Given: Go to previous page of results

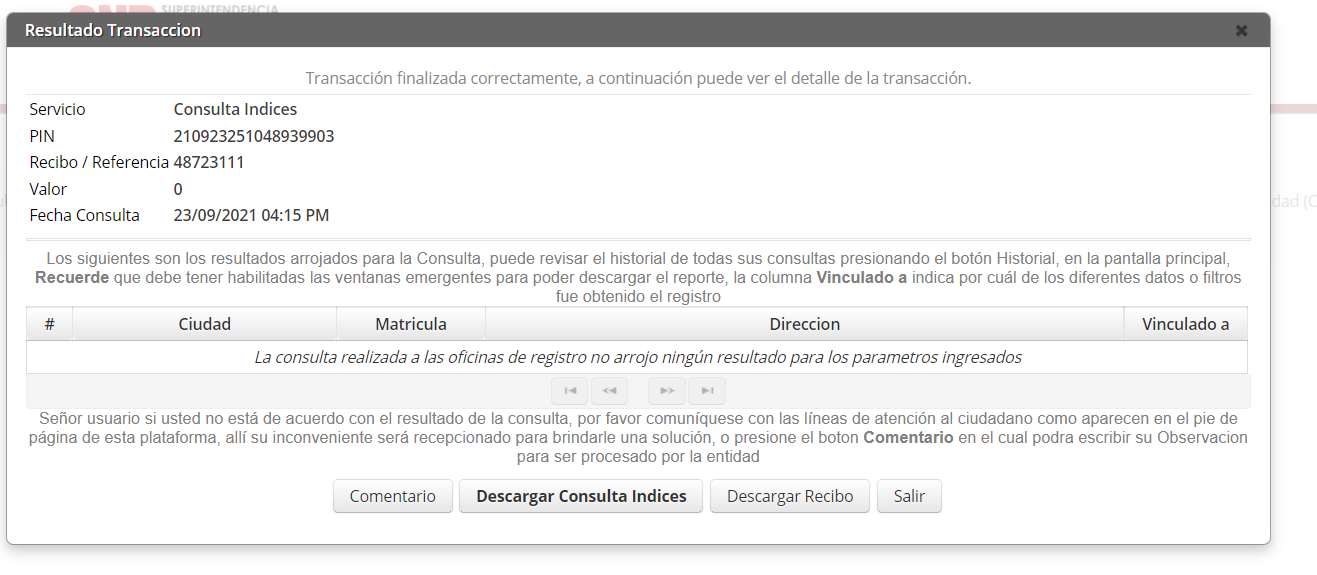Looking at the screenshot, I should [609, 391].
